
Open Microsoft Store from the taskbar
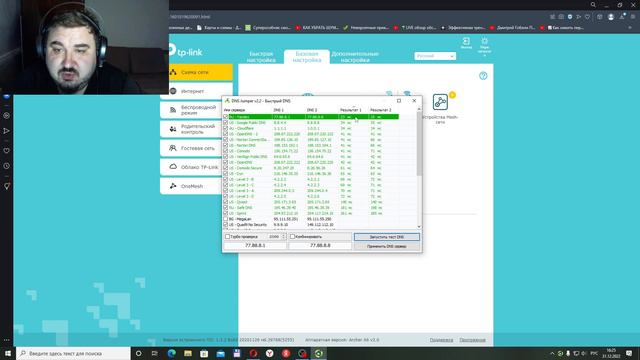(x=204, y=353)
